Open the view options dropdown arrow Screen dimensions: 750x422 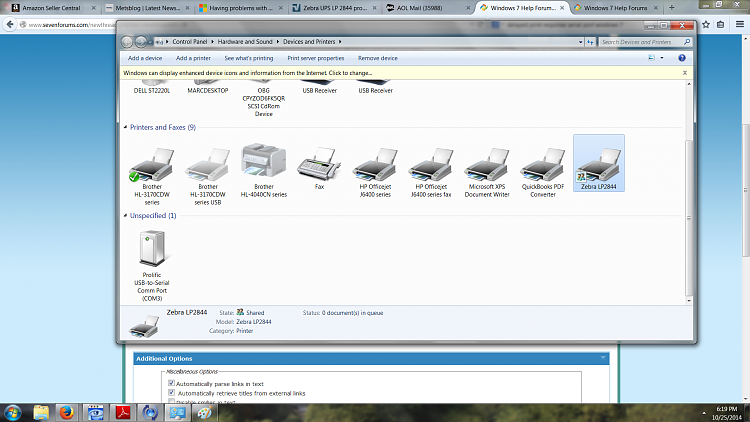coord(662,58)
